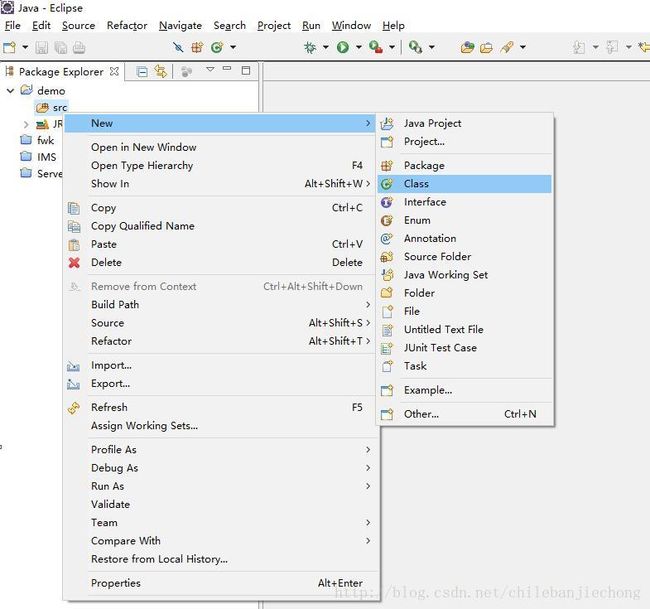
Task: Click the Search flashlight toolbar icon
Action: [507, 47]
